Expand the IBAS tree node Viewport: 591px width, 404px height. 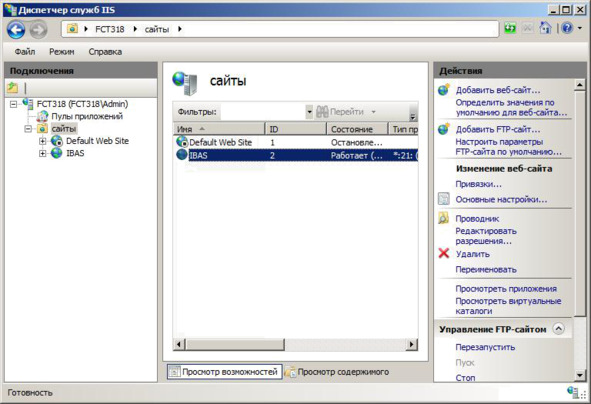point(43,153)
